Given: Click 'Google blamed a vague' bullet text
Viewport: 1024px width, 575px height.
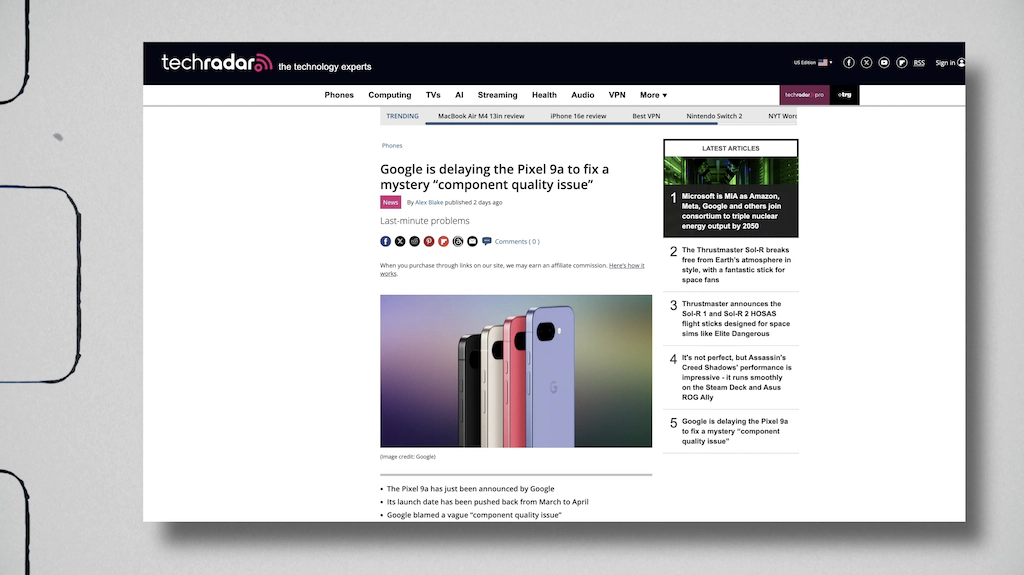Looking at the screenshot, I should [x=474, y=515].
